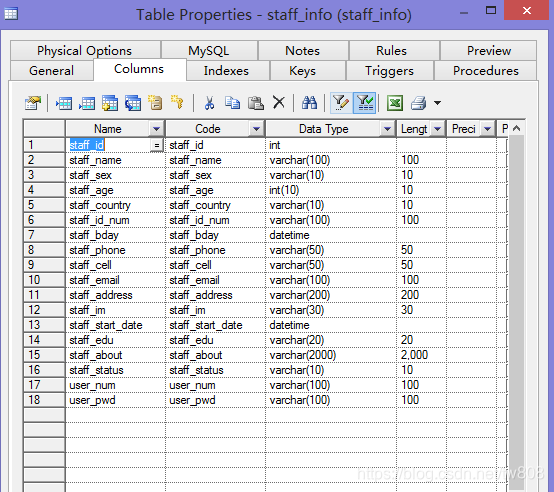Click the int(10) Data Type cell
The width and height of the screenshot is (554, 492).
tap(331, 190)
